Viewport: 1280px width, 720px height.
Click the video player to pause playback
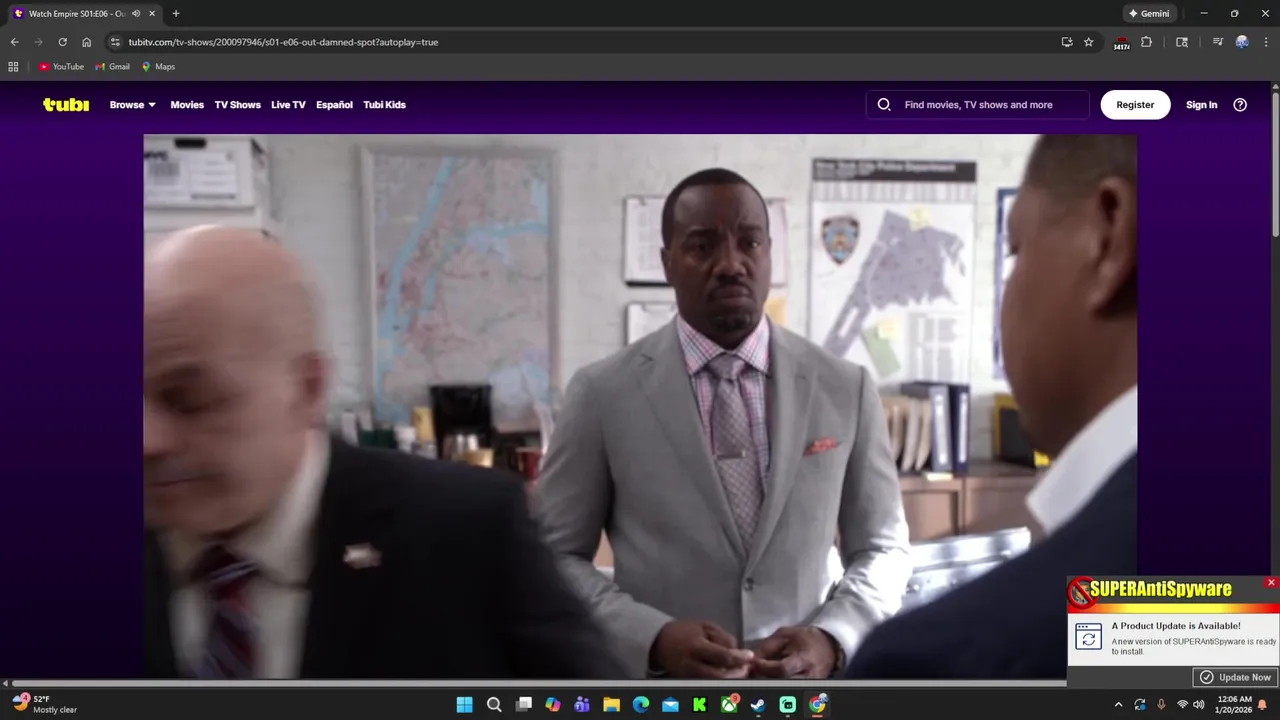(640, 406)
